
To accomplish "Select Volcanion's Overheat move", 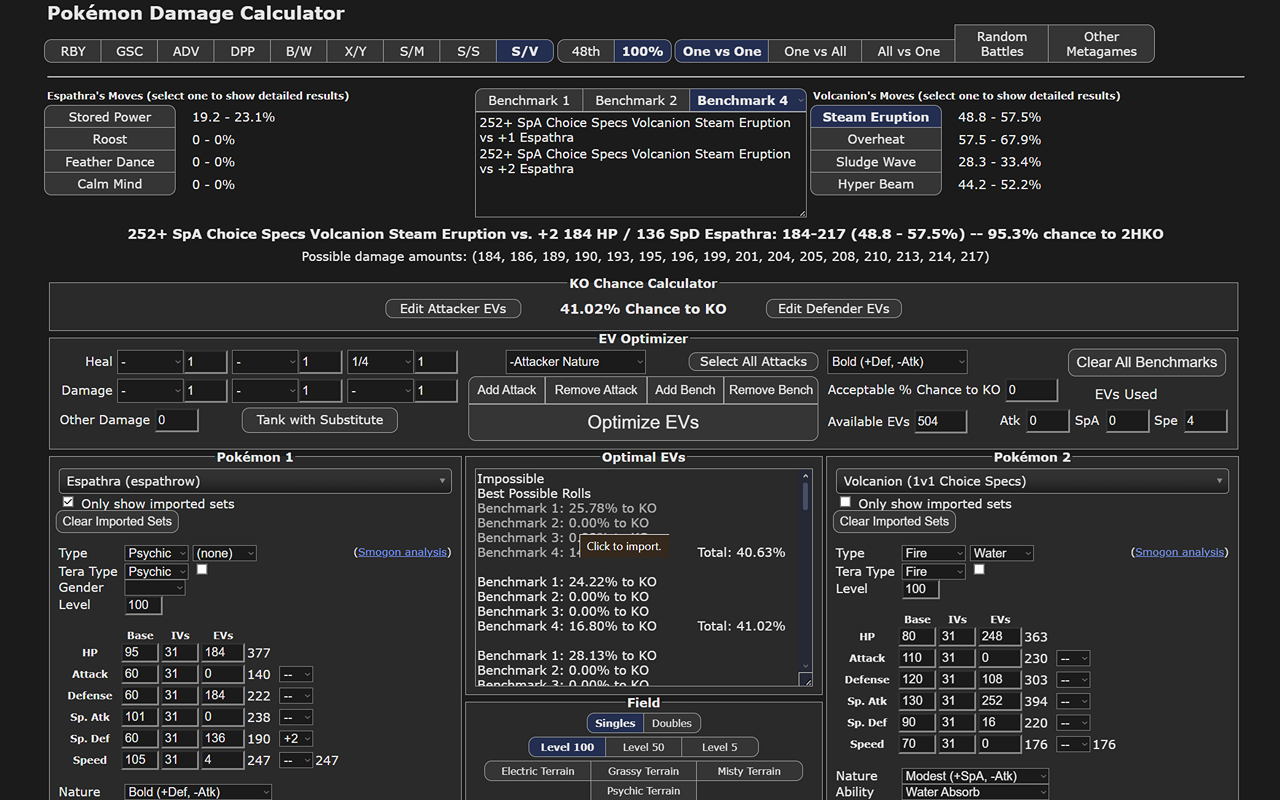I will [x=876, y=139].
